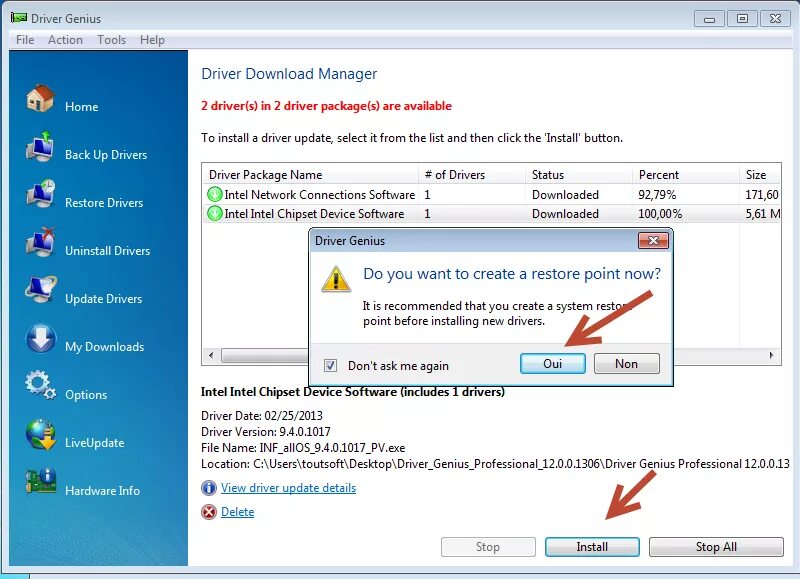The image size is (800, 579).
Task: Open the Tools menu
Action: point(112,40)
